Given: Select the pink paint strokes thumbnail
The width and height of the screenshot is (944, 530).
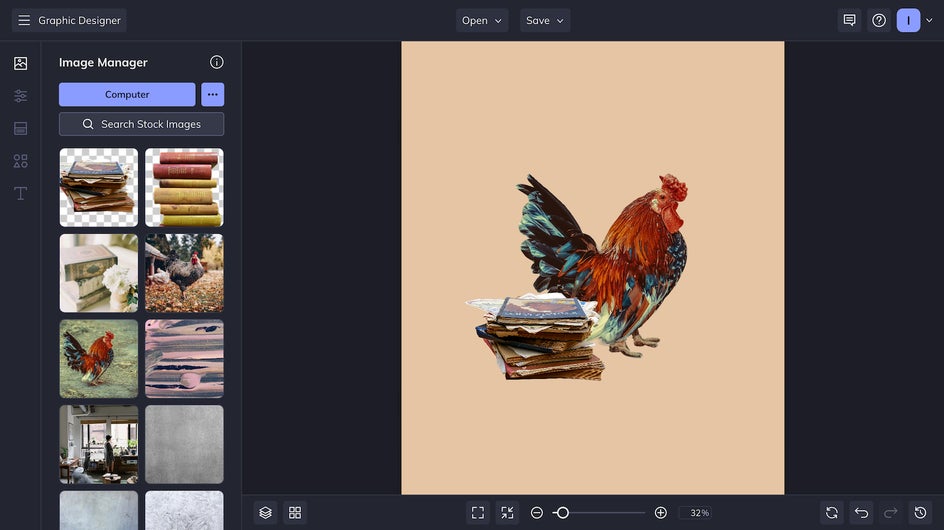Looking at the screenshot, I should [x=184, y=358].
